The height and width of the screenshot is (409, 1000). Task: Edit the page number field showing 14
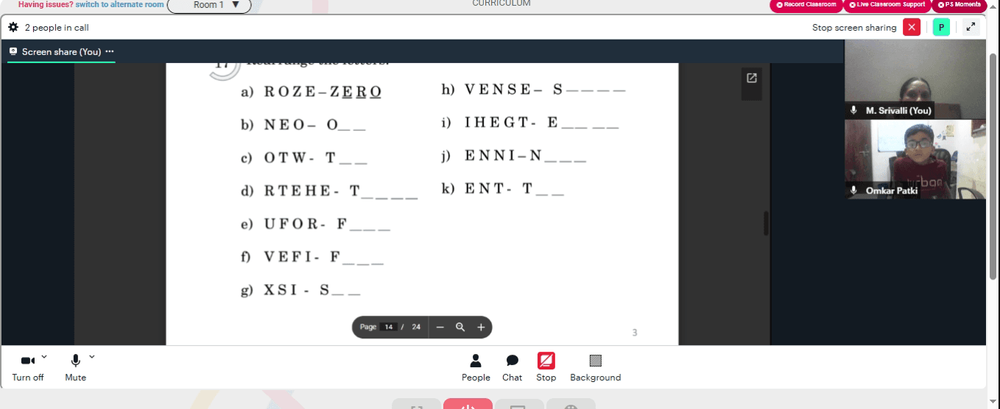388,327
